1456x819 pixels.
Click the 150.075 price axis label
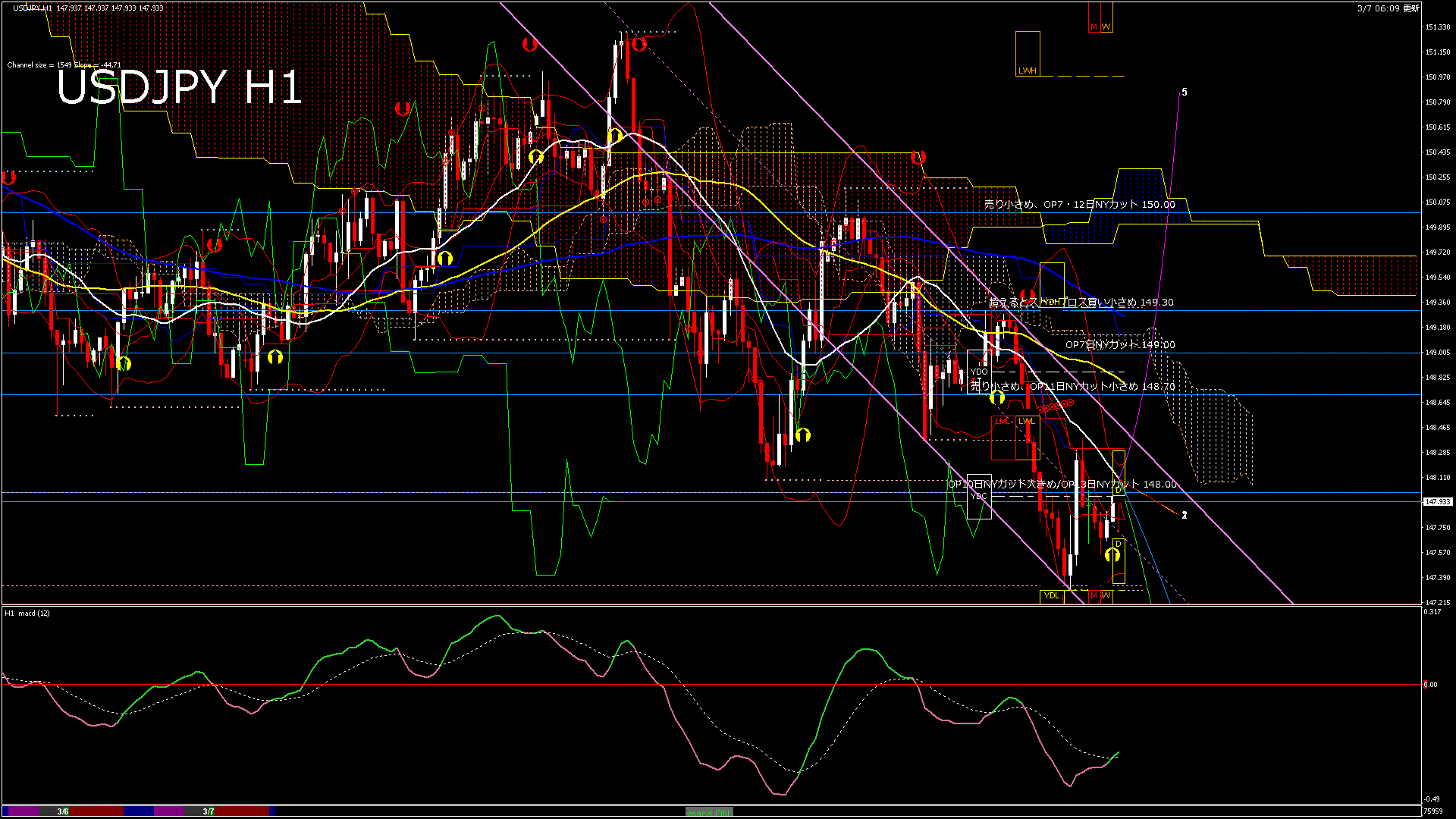pyautogui.click(x=1438, y=202)
